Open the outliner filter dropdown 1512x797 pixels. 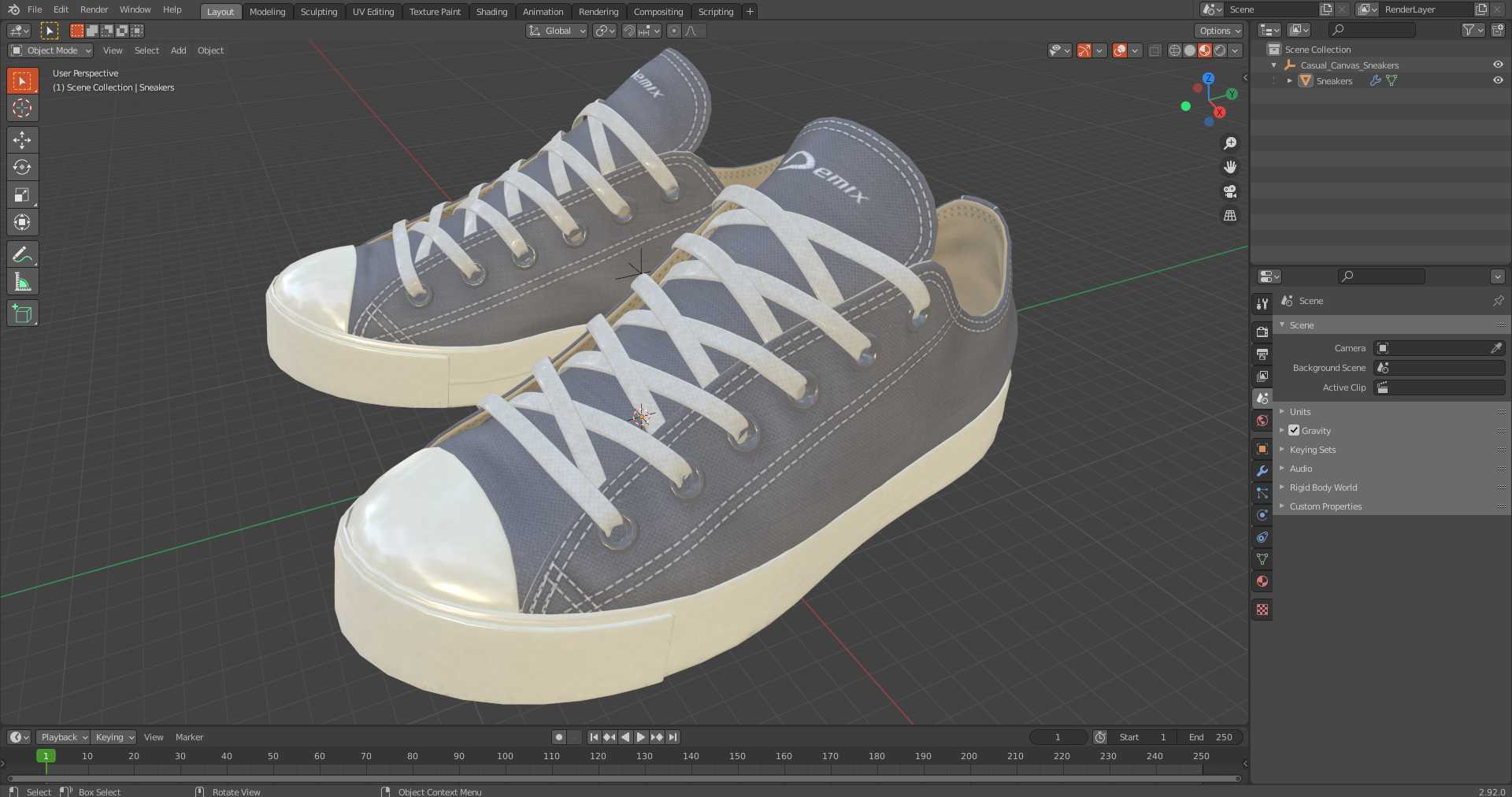[x=1473, y=30]
